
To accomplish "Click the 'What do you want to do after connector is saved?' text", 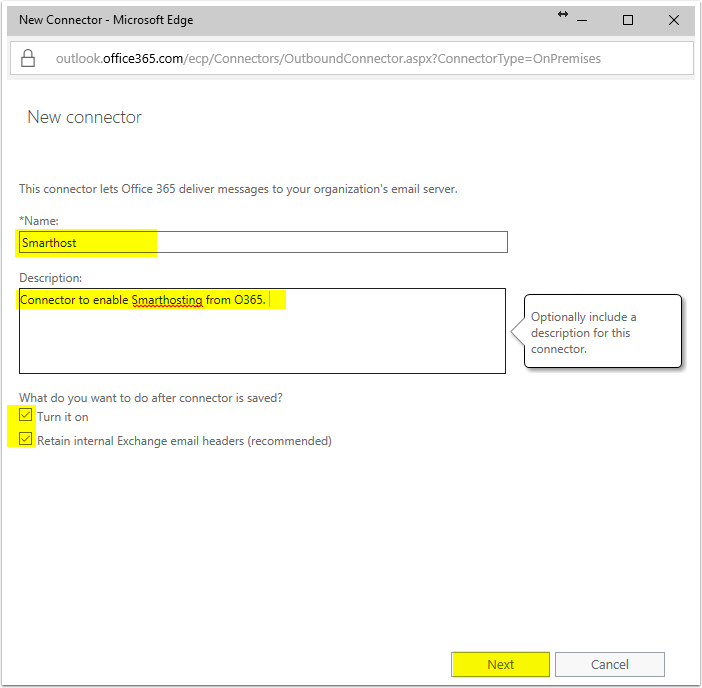I will point(151,398).
